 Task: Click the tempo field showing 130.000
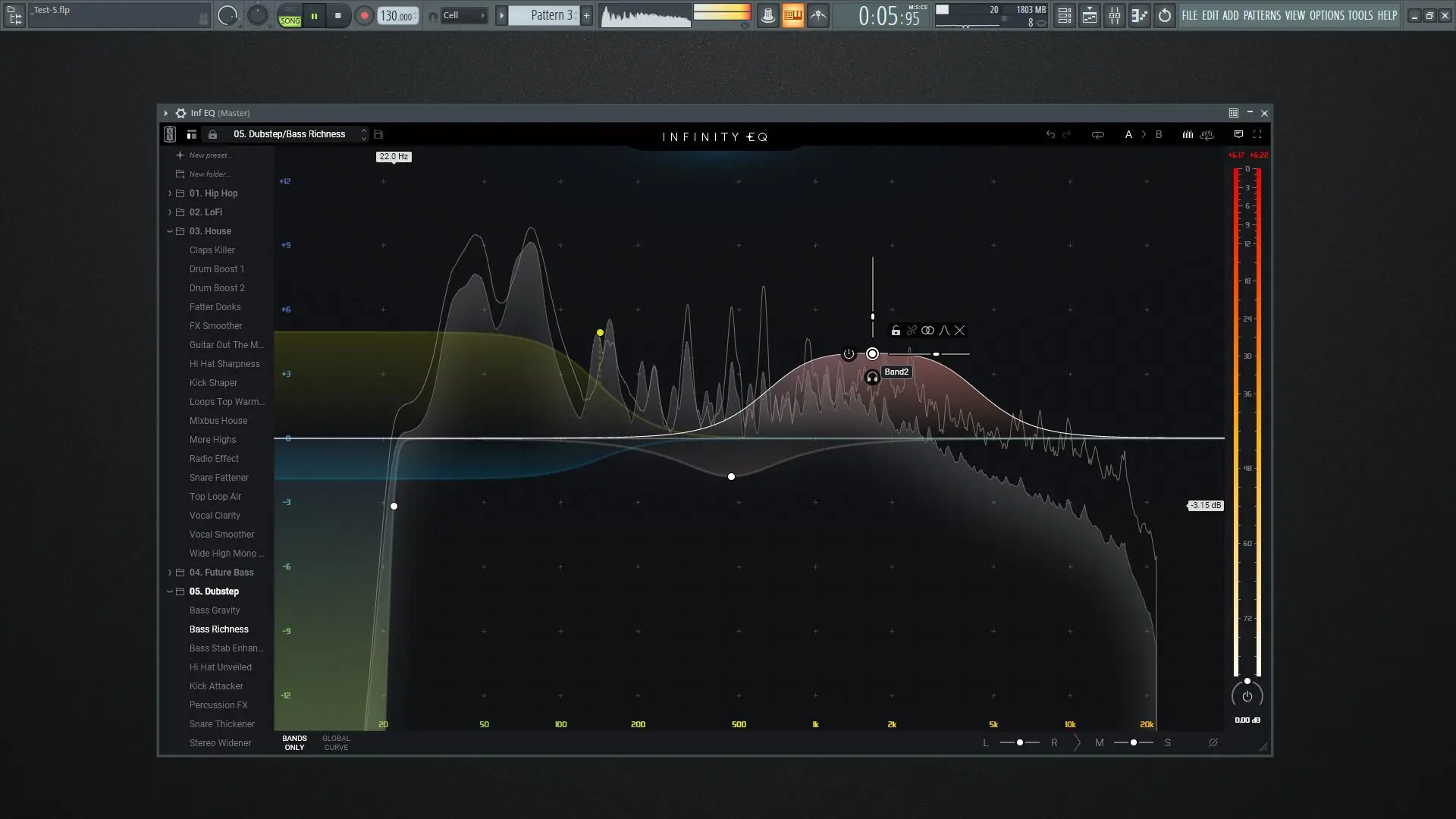(x=396, y=16)
